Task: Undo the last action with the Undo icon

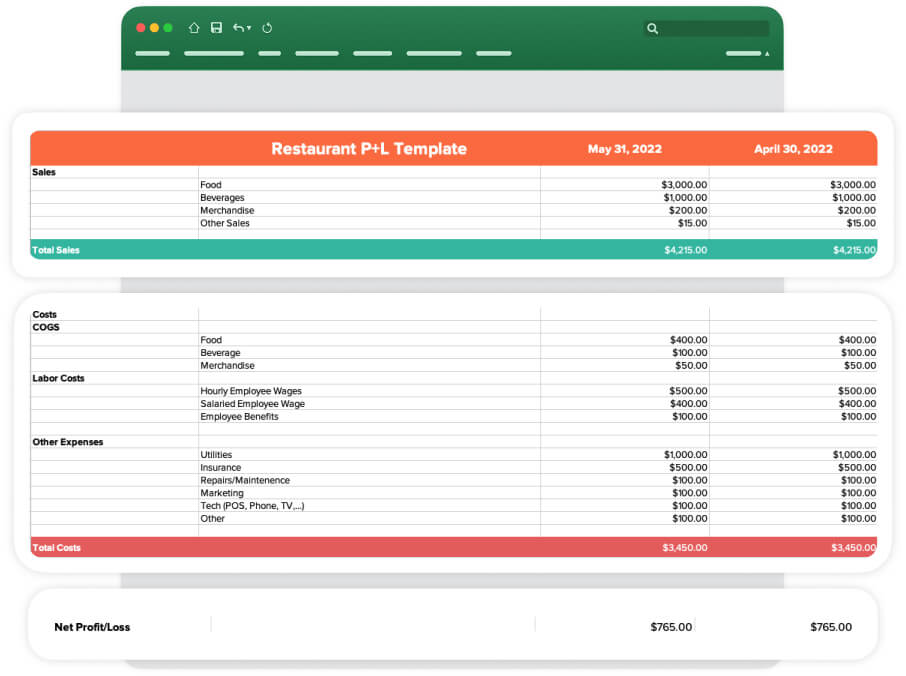Action: click(239, 28)
